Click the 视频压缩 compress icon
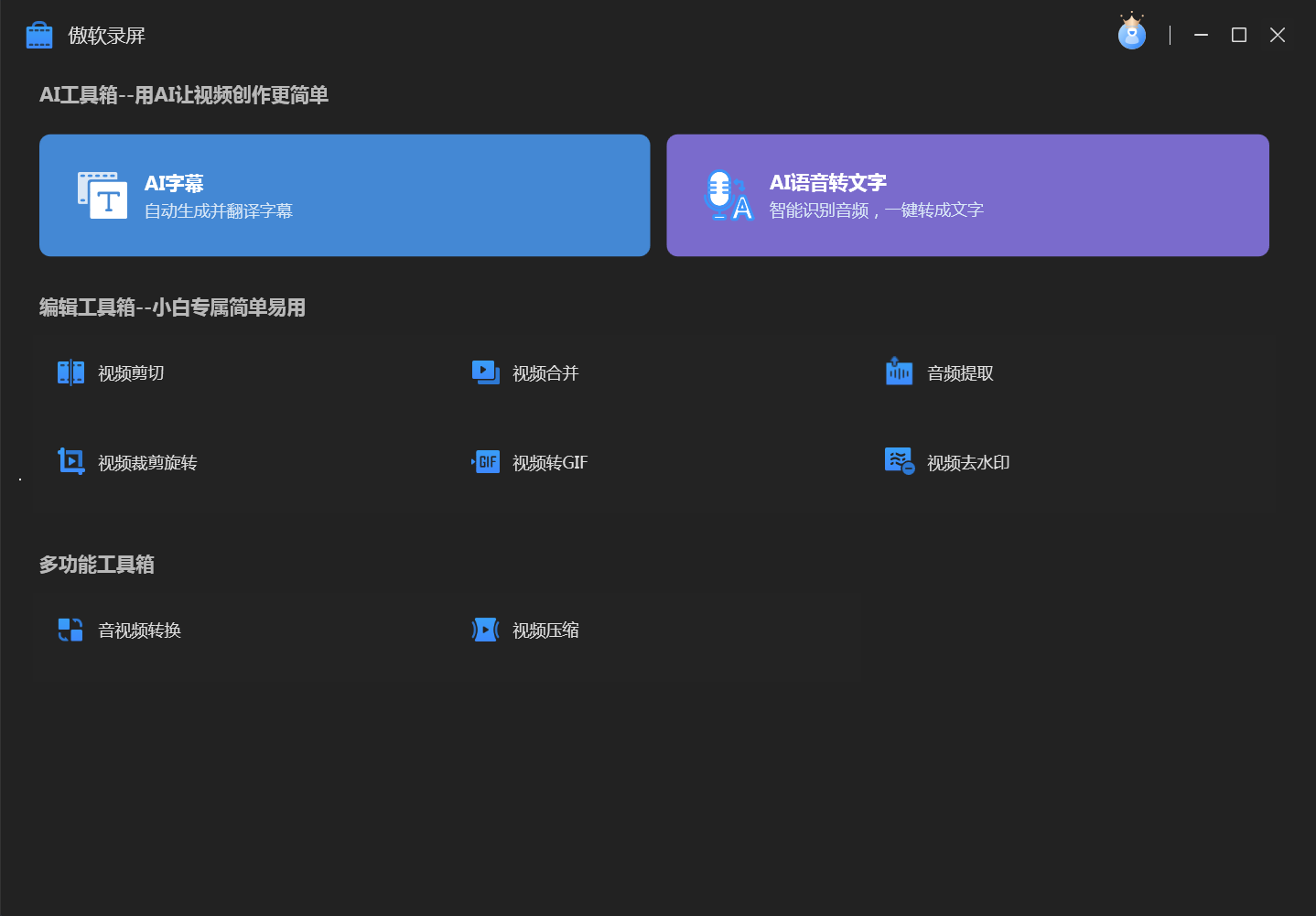1316x916 pixels. (485, 630)
